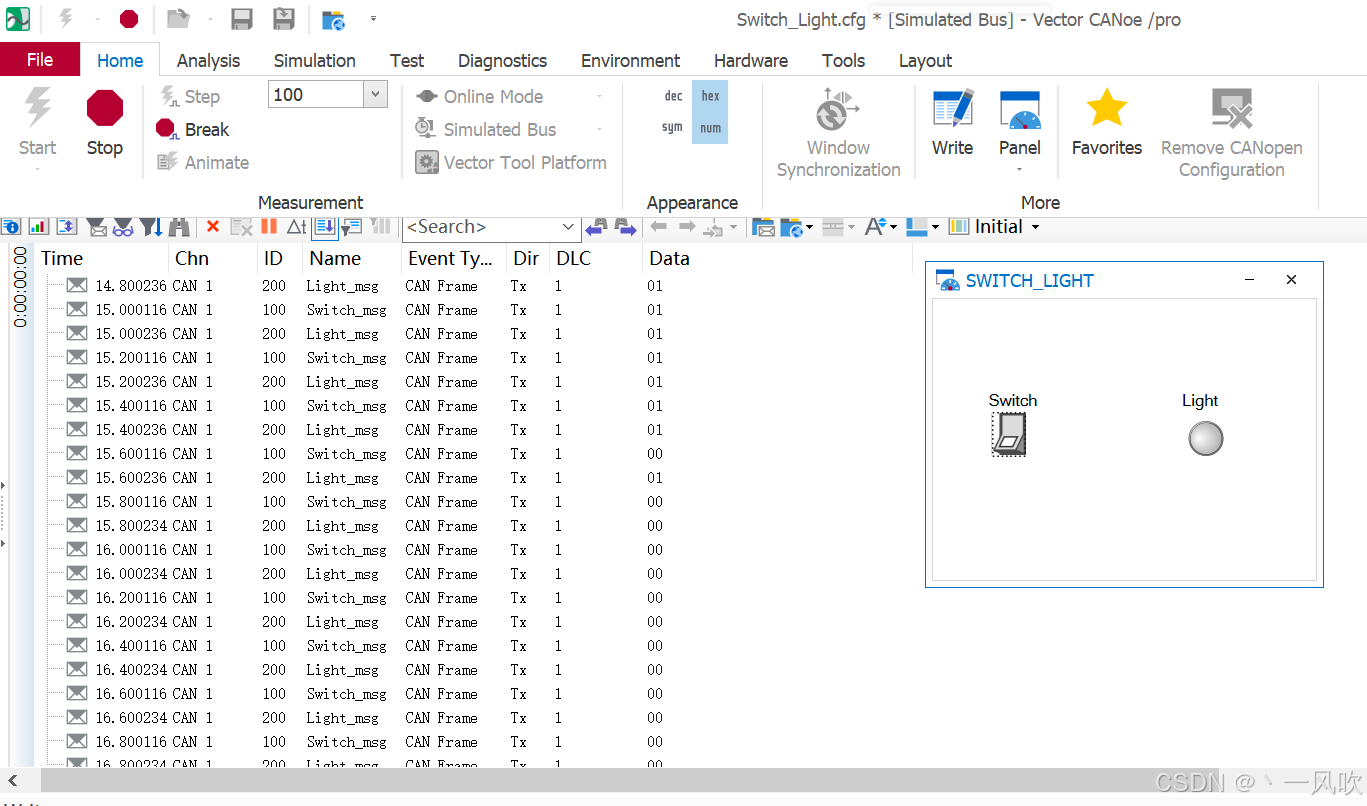This screenshot has width=1367, height=806.
Task: Open the Tools ribbon tab
Action: [843, 60]
